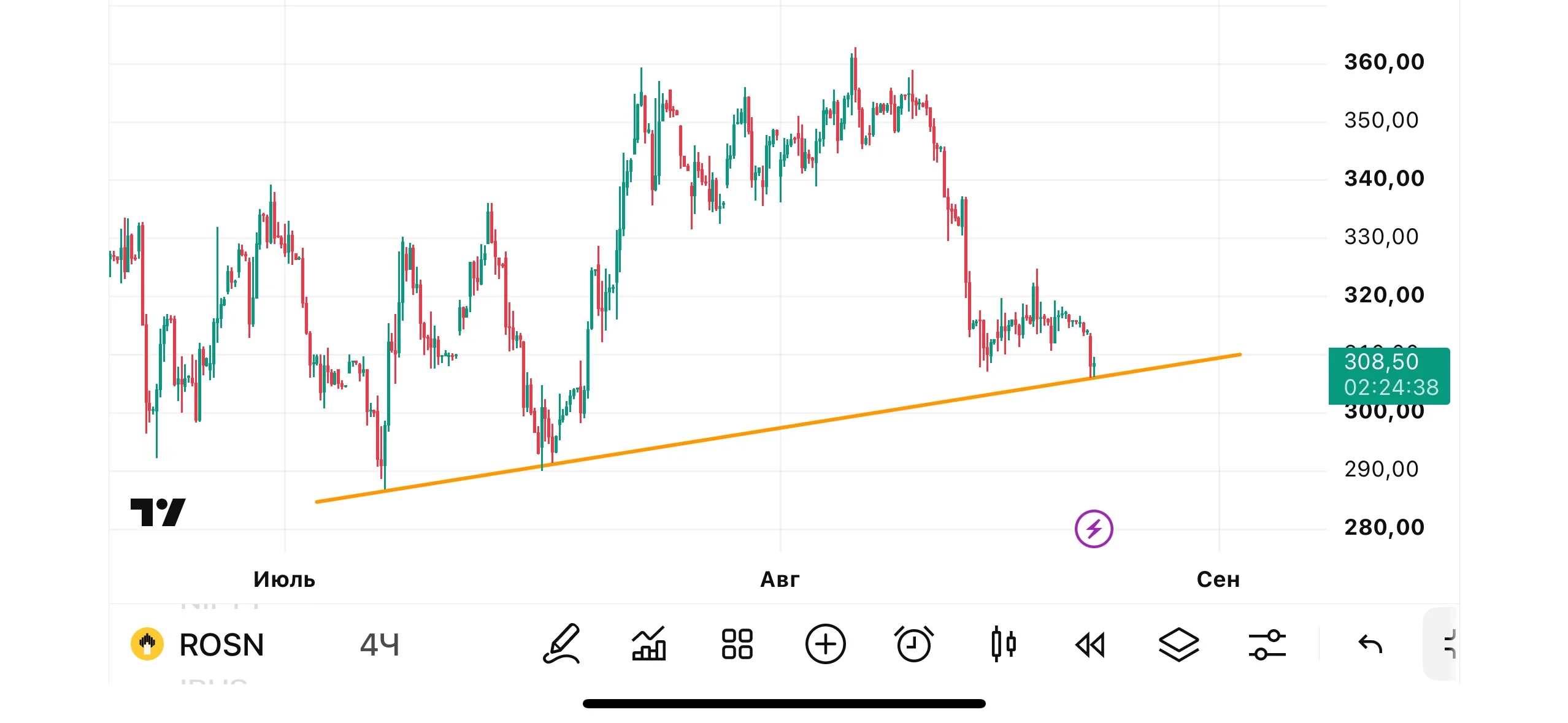Open the drawing tools pencil icon
This screenshot has height=723, width=1568.
pos(561,645)
